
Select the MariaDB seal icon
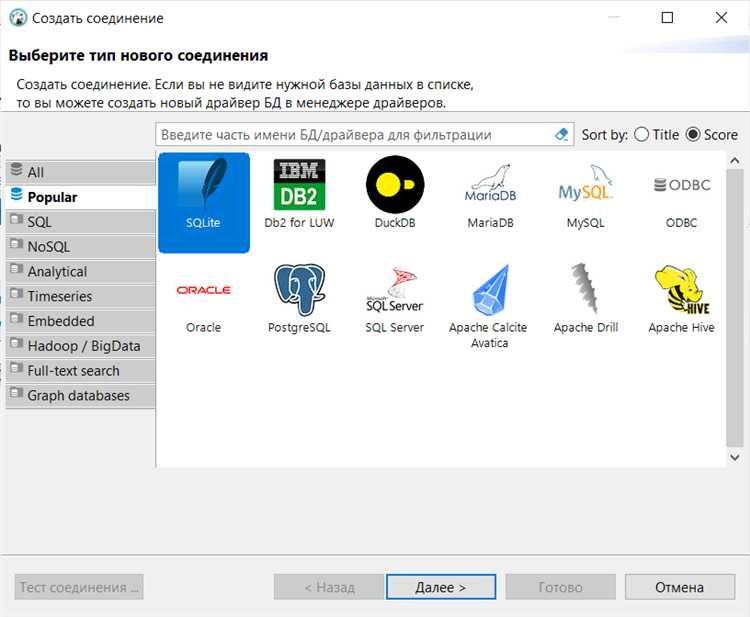(x=490, y=184)
